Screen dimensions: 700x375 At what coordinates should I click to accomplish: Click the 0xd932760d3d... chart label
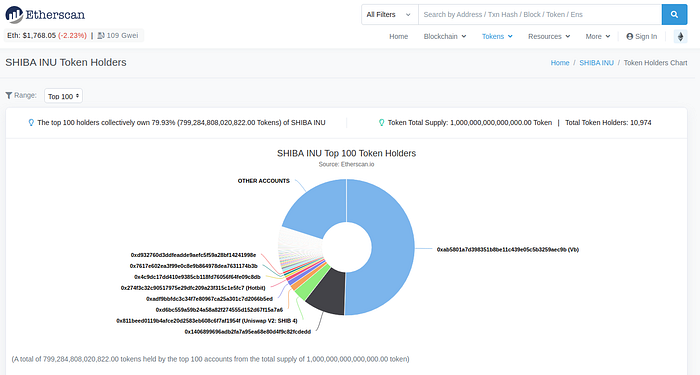(193, 255)
